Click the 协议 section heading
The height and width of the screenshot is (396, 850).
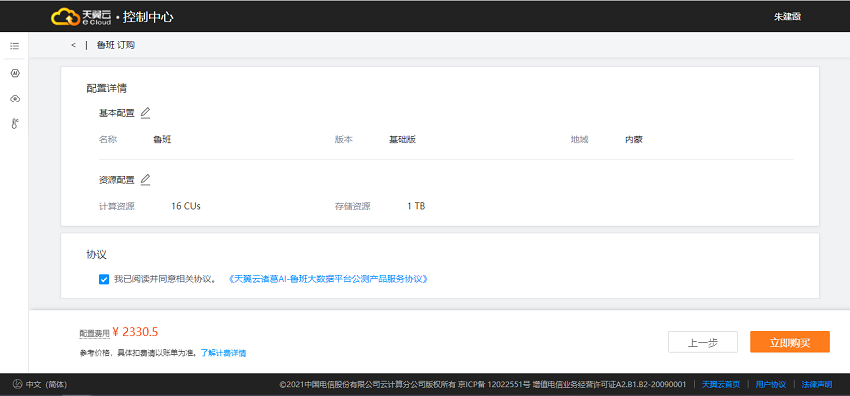pos(96,254)
